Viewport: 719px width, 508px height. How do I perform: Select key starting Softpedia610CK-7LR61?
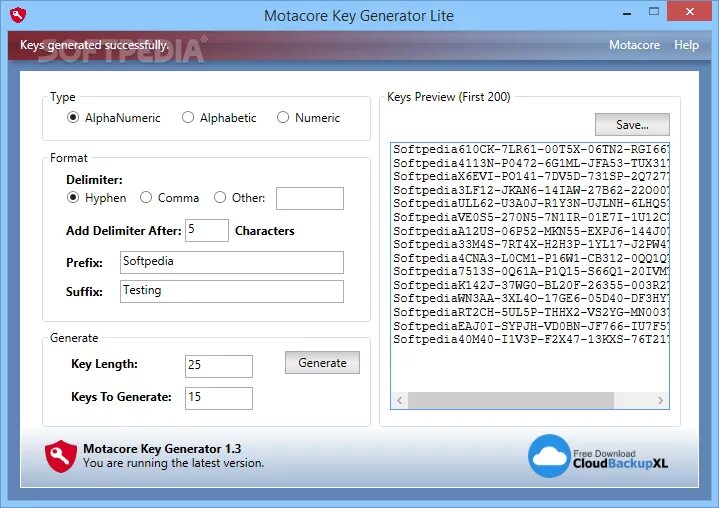tap(531, 149)
